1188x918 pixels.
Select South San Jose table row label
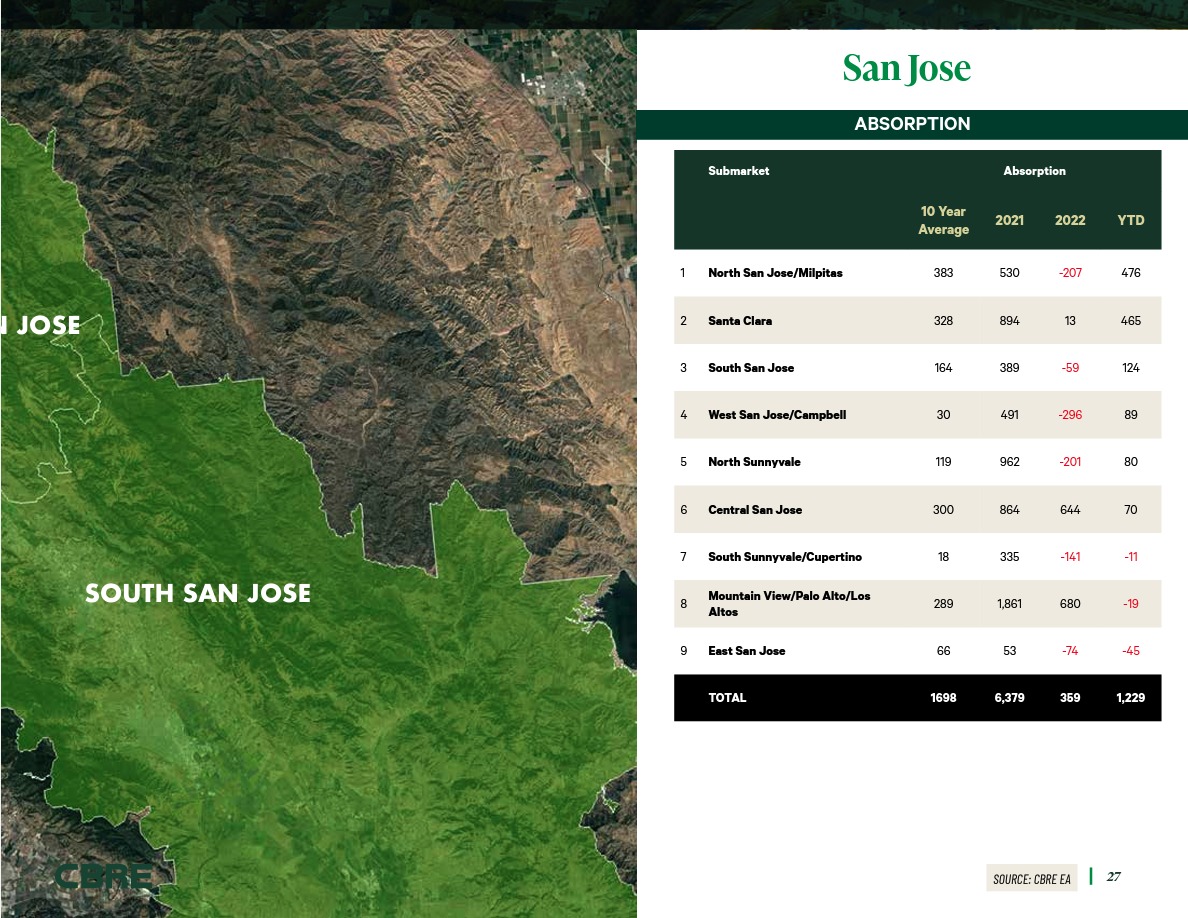[x=751, y=367]
